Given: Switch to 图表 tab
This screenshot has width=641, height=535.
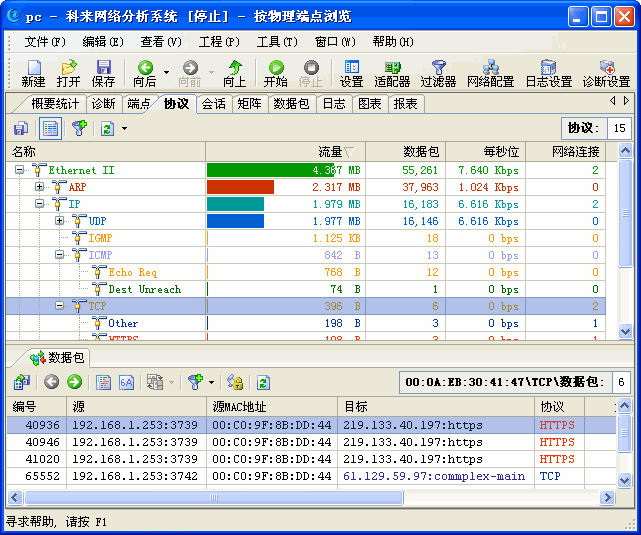Looking at the screenshot, I should coord(370,104).
